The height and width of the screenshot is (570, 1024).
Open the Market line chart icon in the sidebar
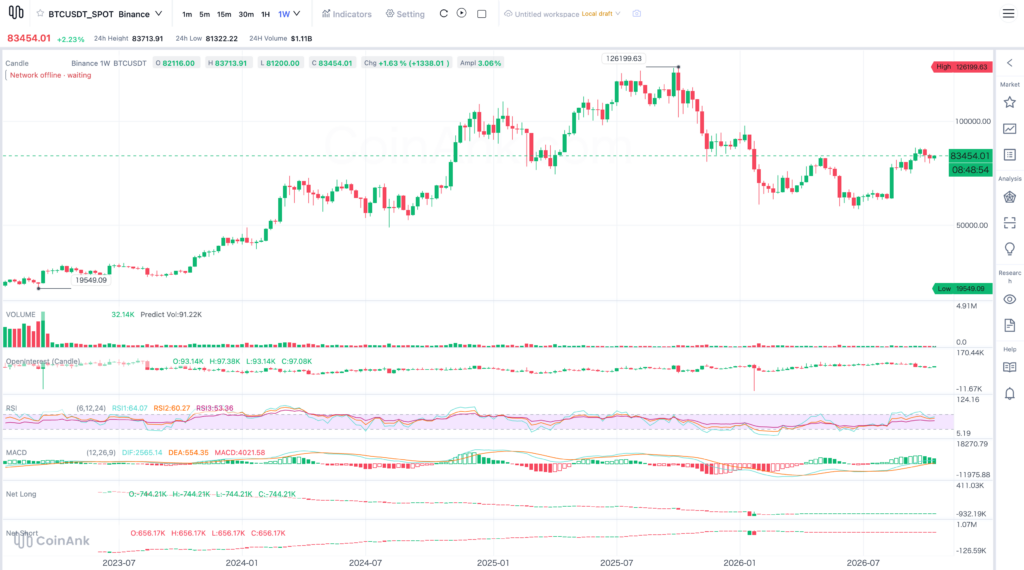(1010, 129)
